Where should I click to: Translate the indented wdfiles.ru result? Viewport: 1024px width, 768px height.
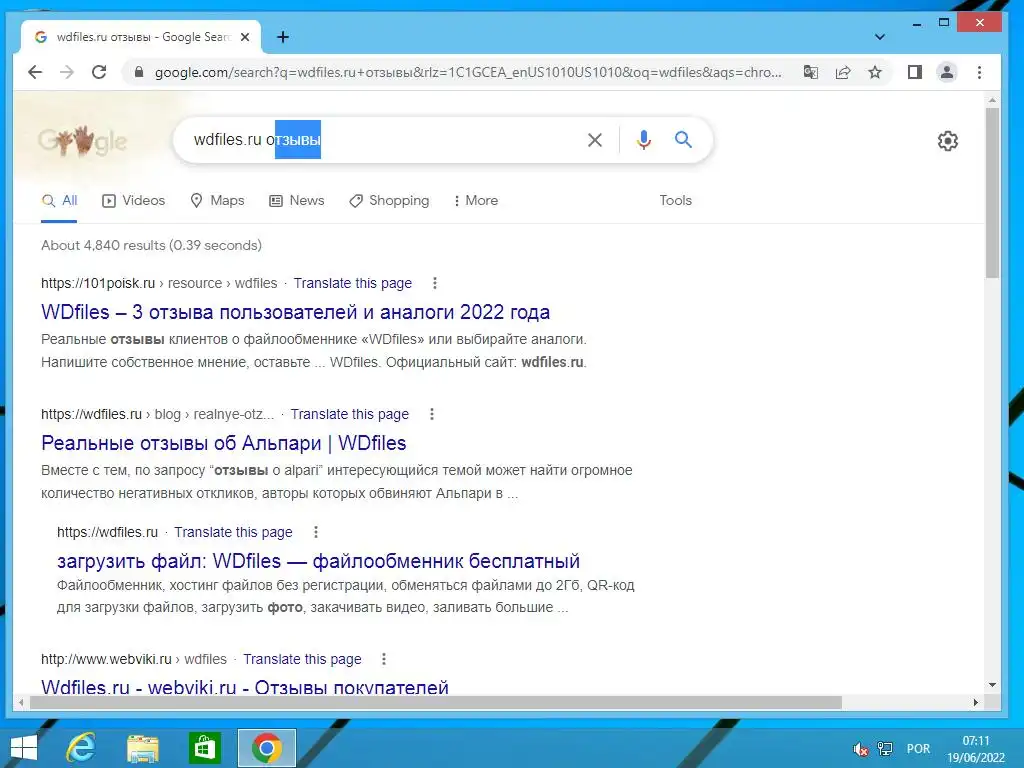click(233, 532)
